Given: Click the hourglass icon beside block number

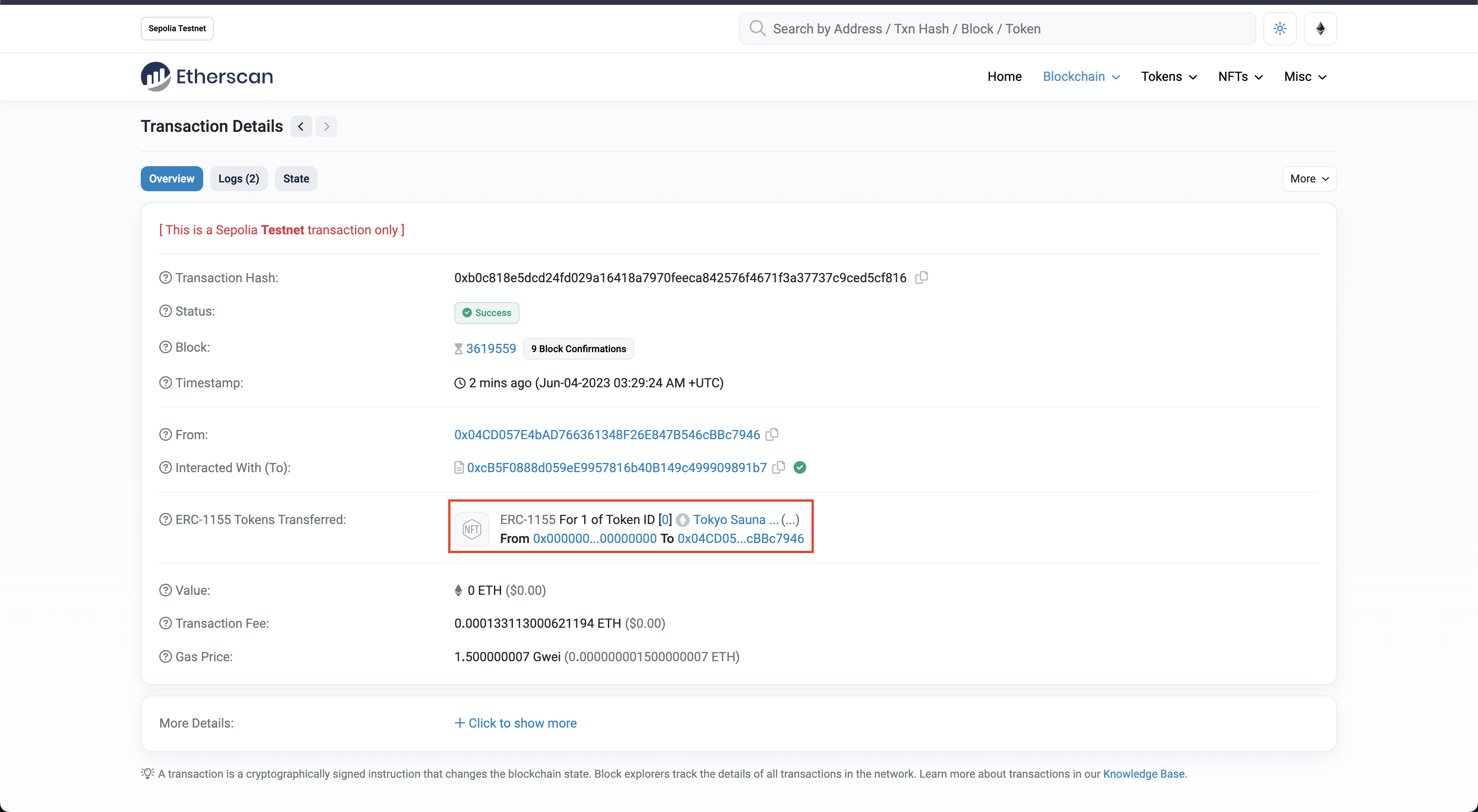Looking at the screenshot, I should tap(458, 349).
